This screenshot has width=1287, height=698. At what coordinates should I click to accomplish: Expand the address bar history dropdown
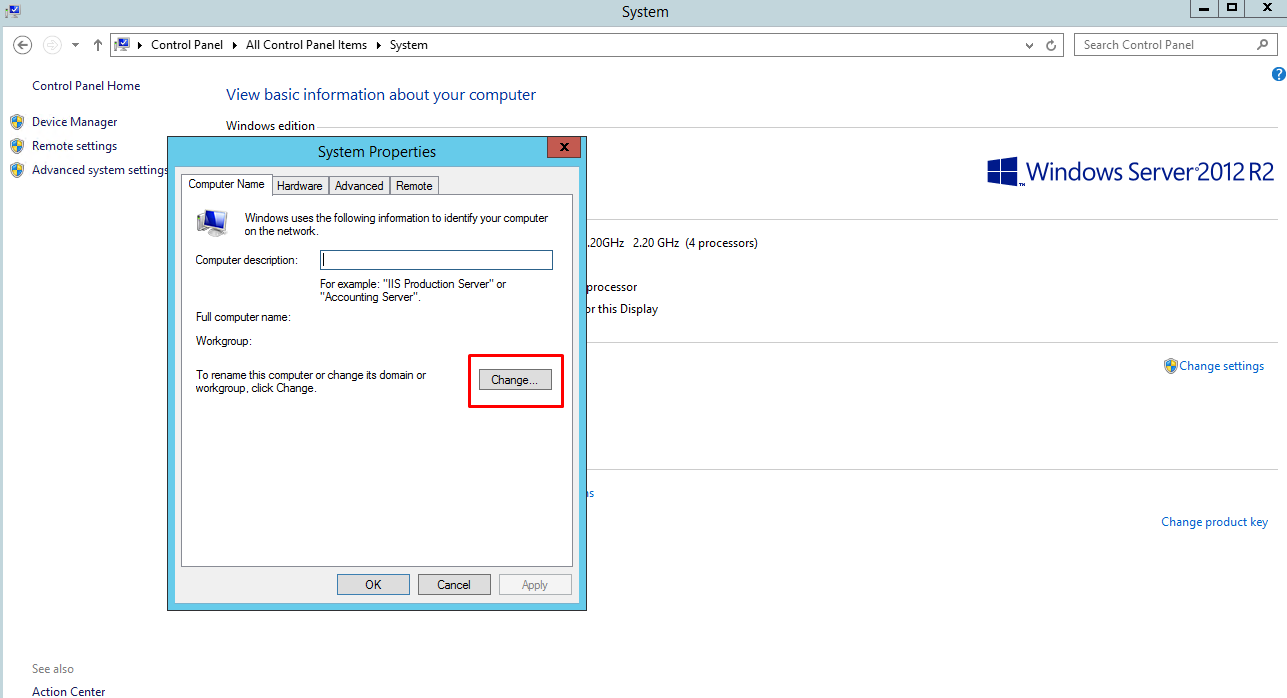[1030, 45]
